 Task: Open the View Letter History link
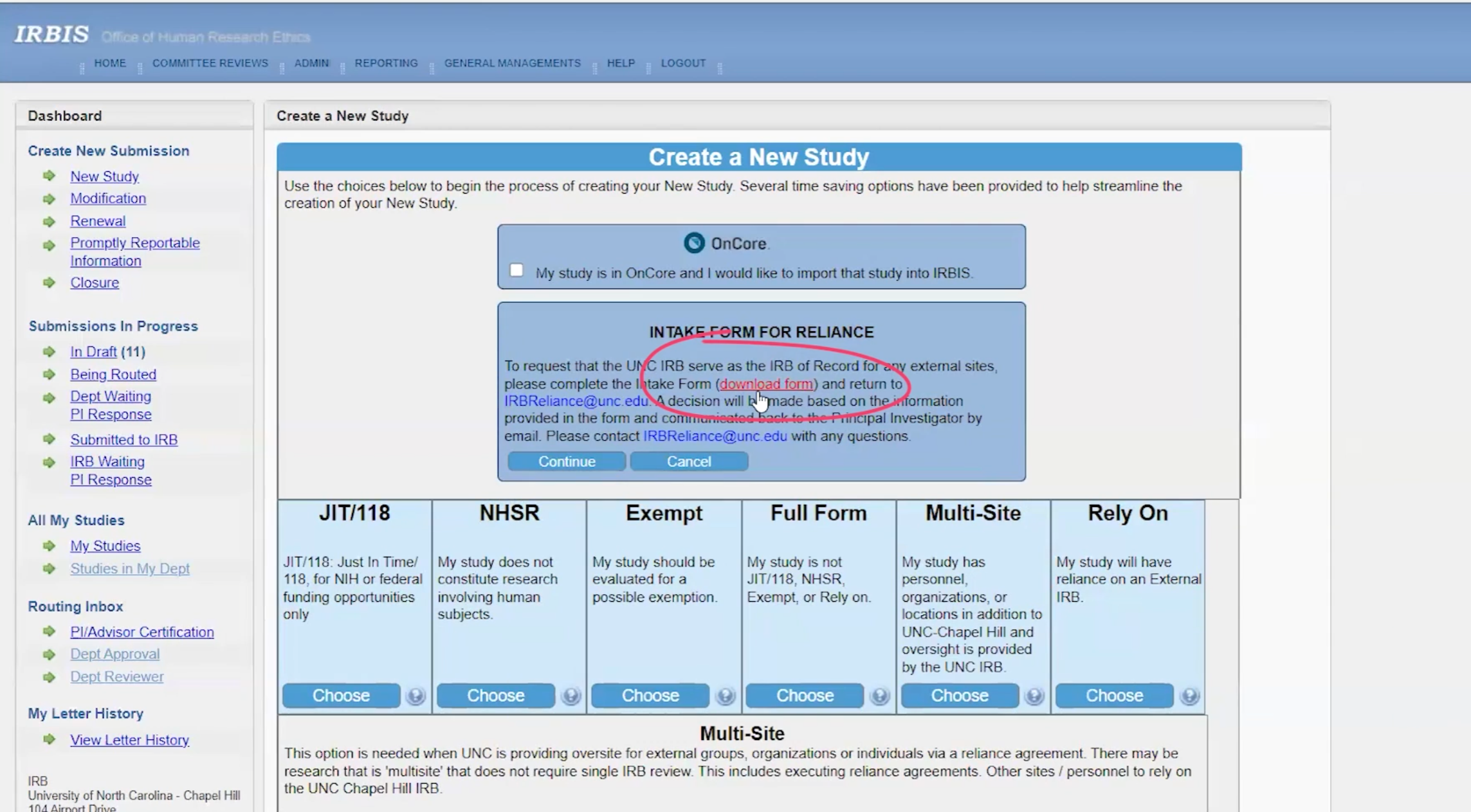129,740
